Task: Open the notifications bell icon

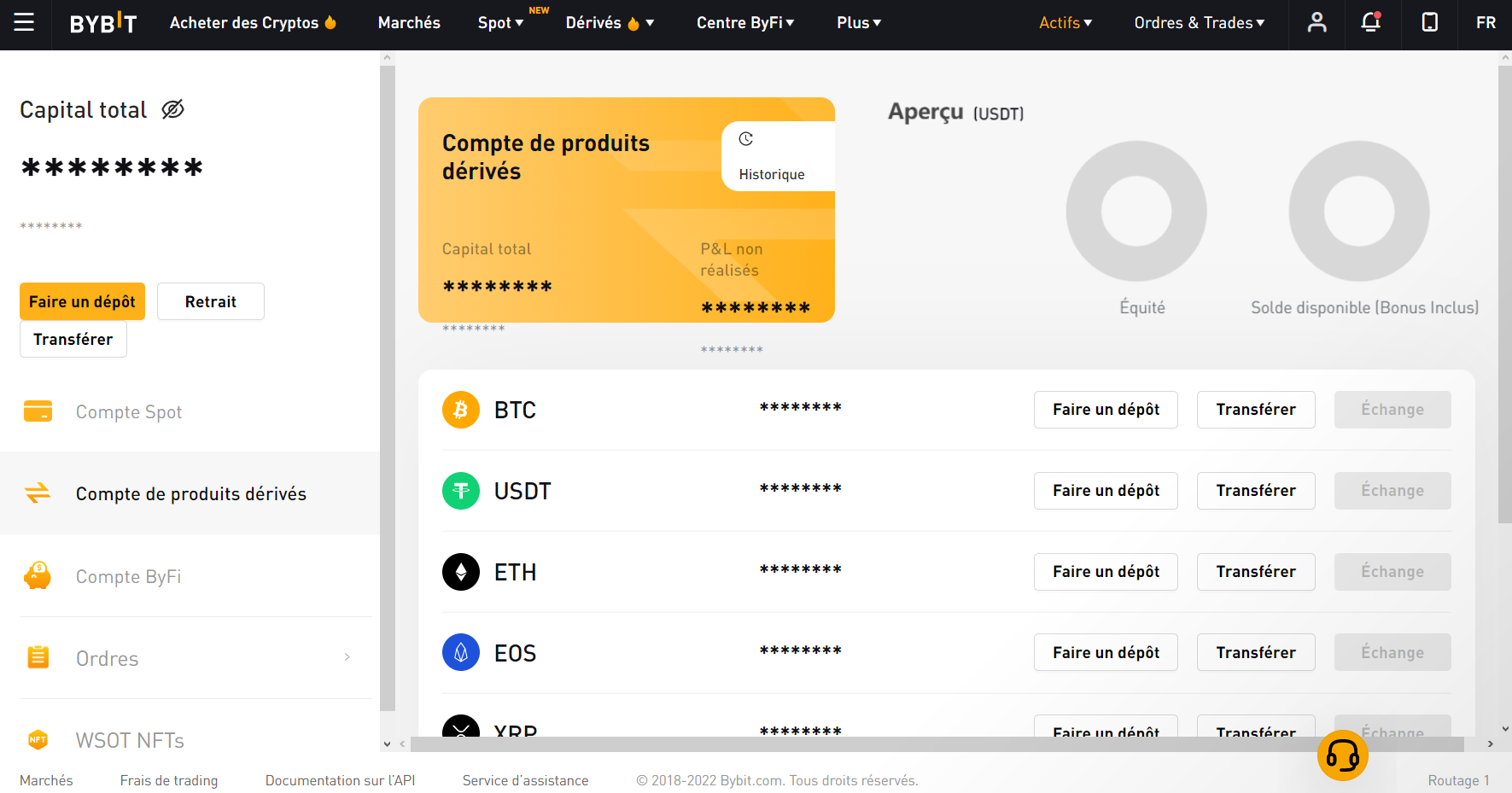Action: point(1371,22)
